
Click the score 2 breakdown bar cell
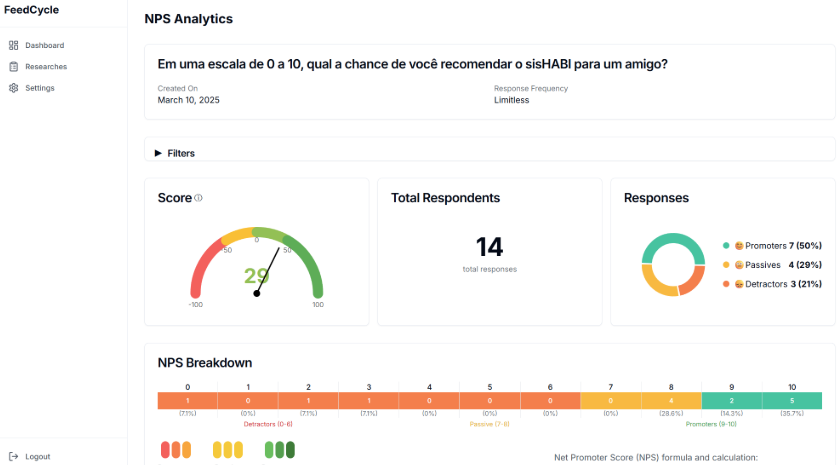pos(308,400)
